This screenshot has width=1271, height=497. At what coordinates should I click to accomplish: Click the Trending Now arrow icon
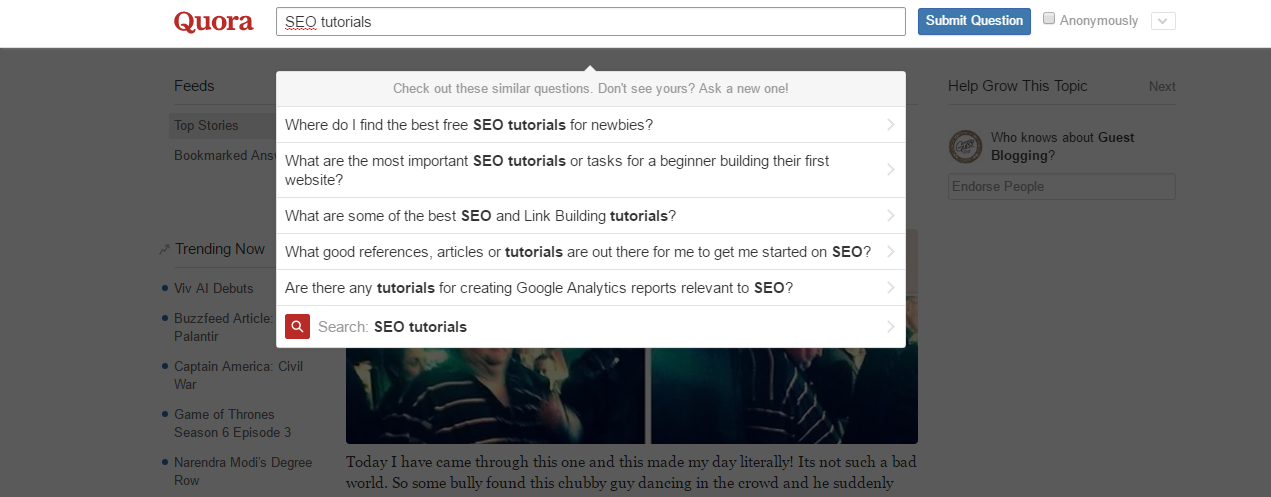(x=164, y=249)
